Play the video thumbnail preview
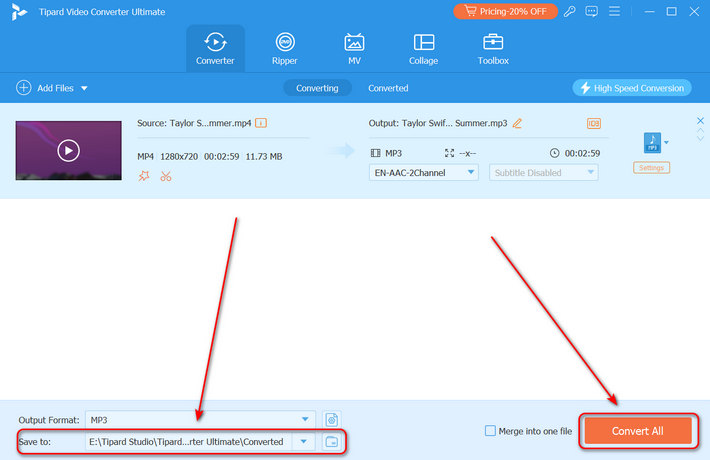This screenshot has height=460, width=710. coord(67,150)
